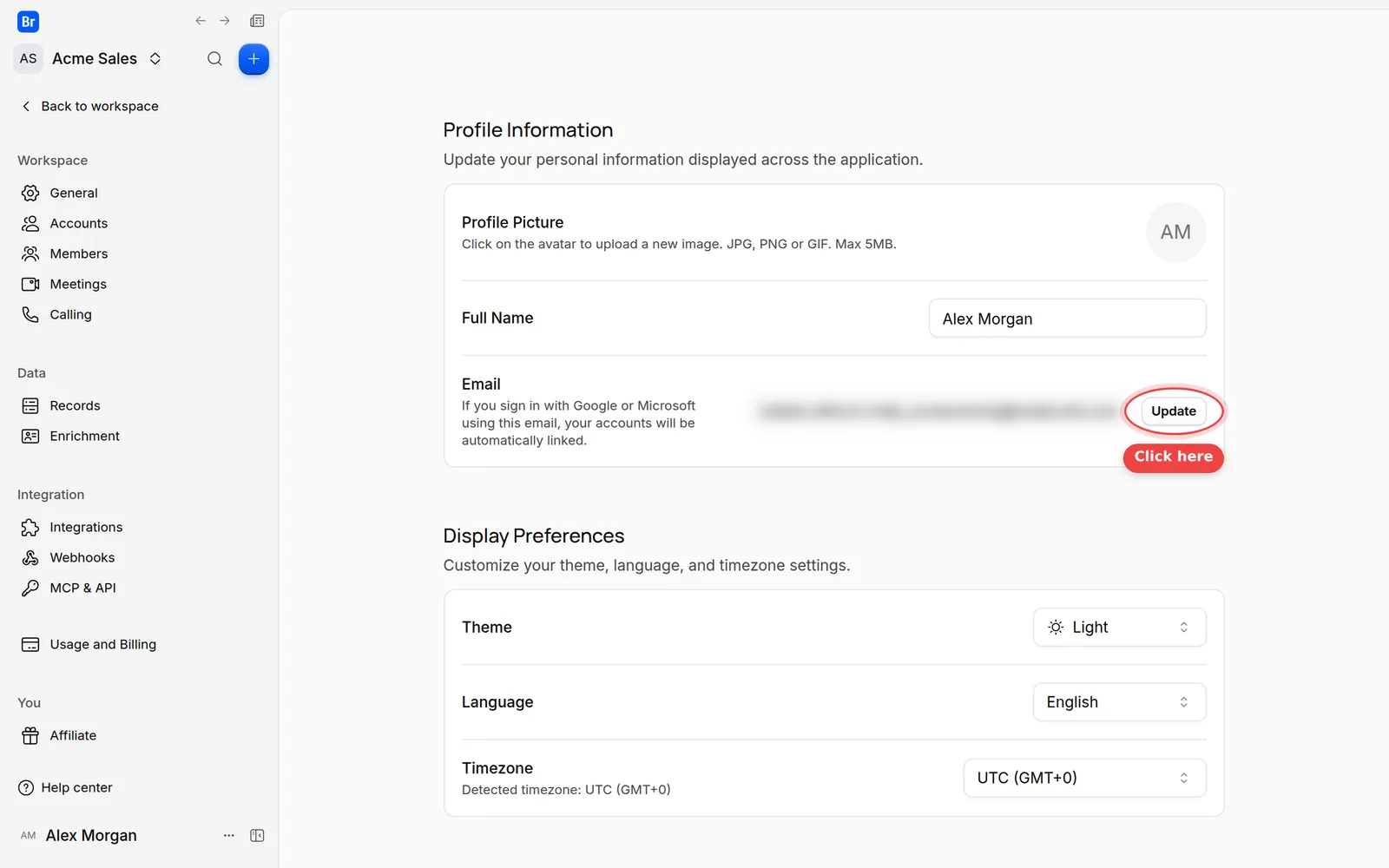The height and width of the screenshot is (868, 1389).
Task: Click the AM avatar to upload picture
Action: point(1175,232)
